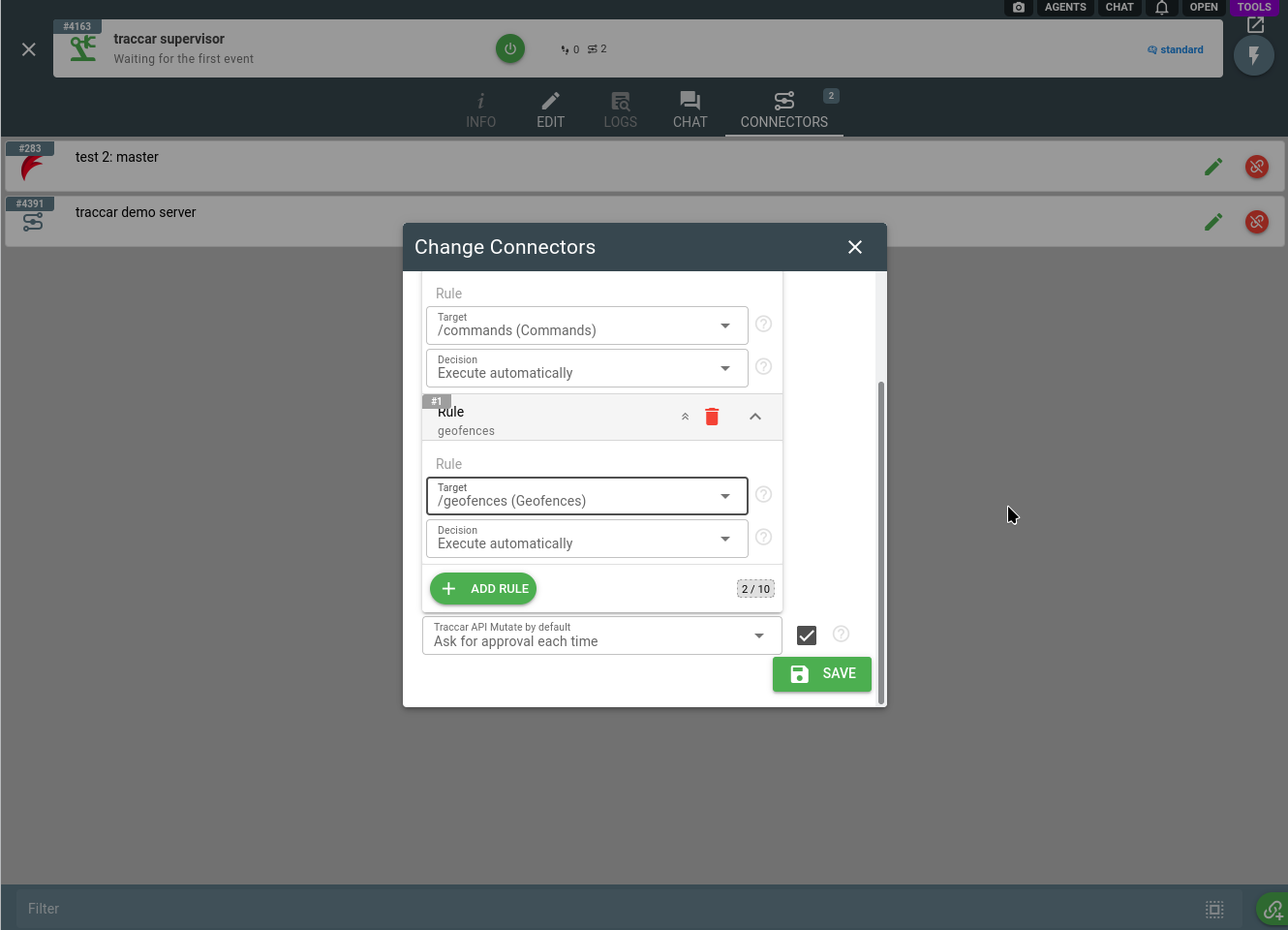This screenshot has width=1288, height=930.
Task: Click the traccar supervisor agent avatar icon
Action: tap(83, 48)
